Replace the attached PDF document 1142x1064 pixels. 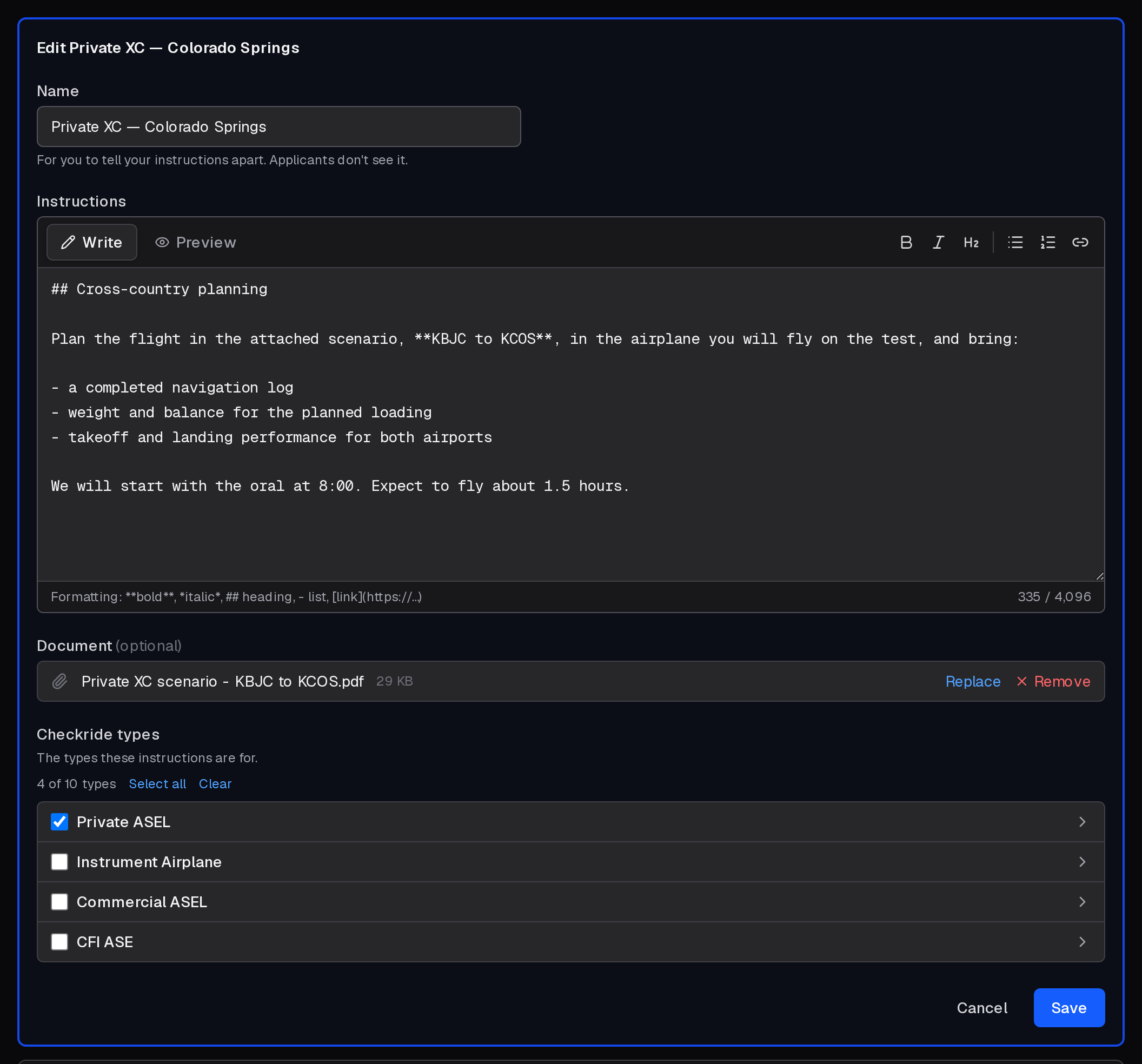tap(973, 681)
